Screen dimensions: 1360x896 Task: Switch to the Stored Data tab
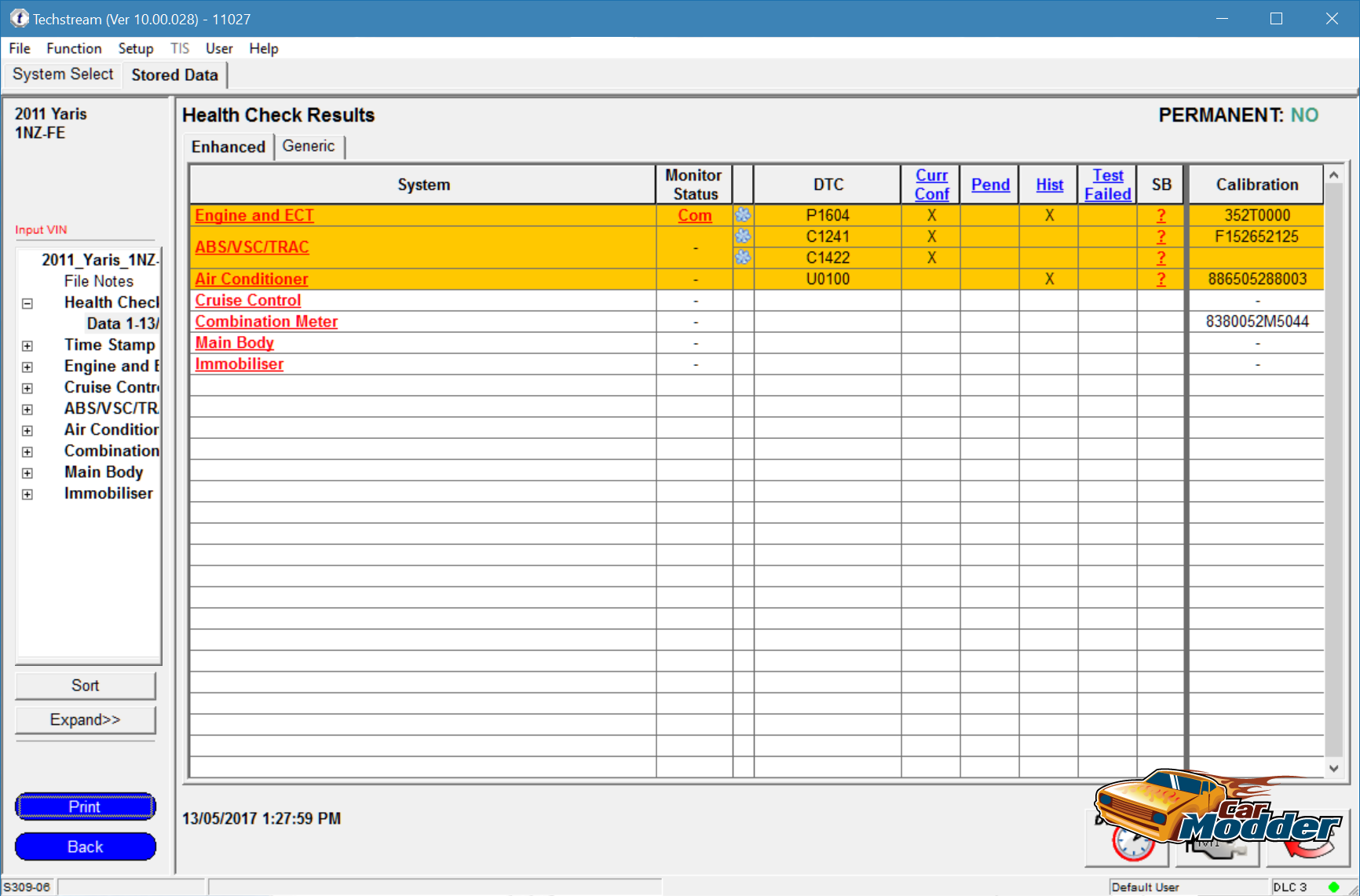tap(174, 75)
